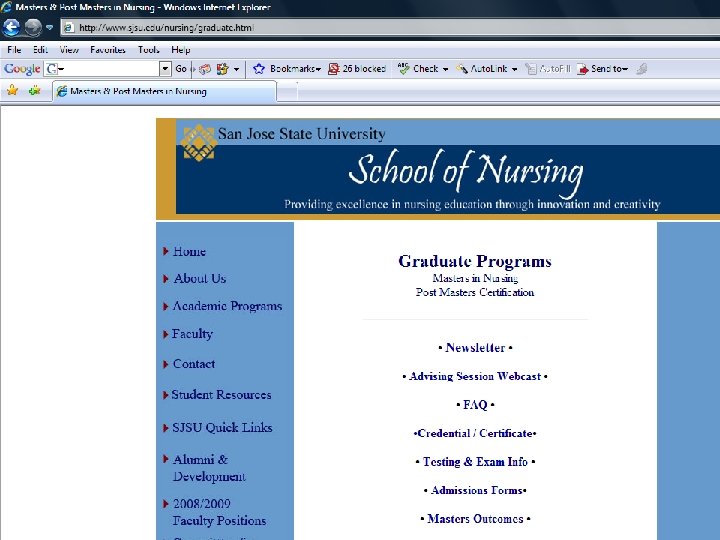Open the Help menu
Screen dimensions: 720x540
[x=180, y=50]
